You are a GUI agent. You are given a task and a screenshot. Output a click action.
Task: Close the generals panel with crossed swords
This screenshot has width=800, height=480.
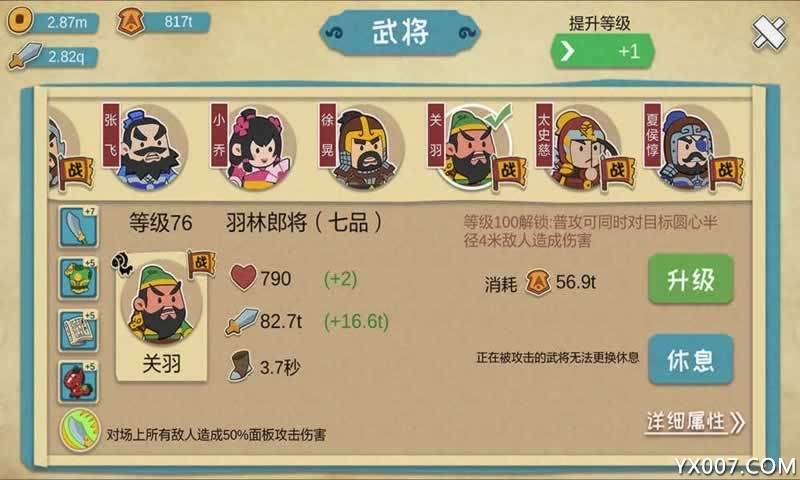click(768, 33)
